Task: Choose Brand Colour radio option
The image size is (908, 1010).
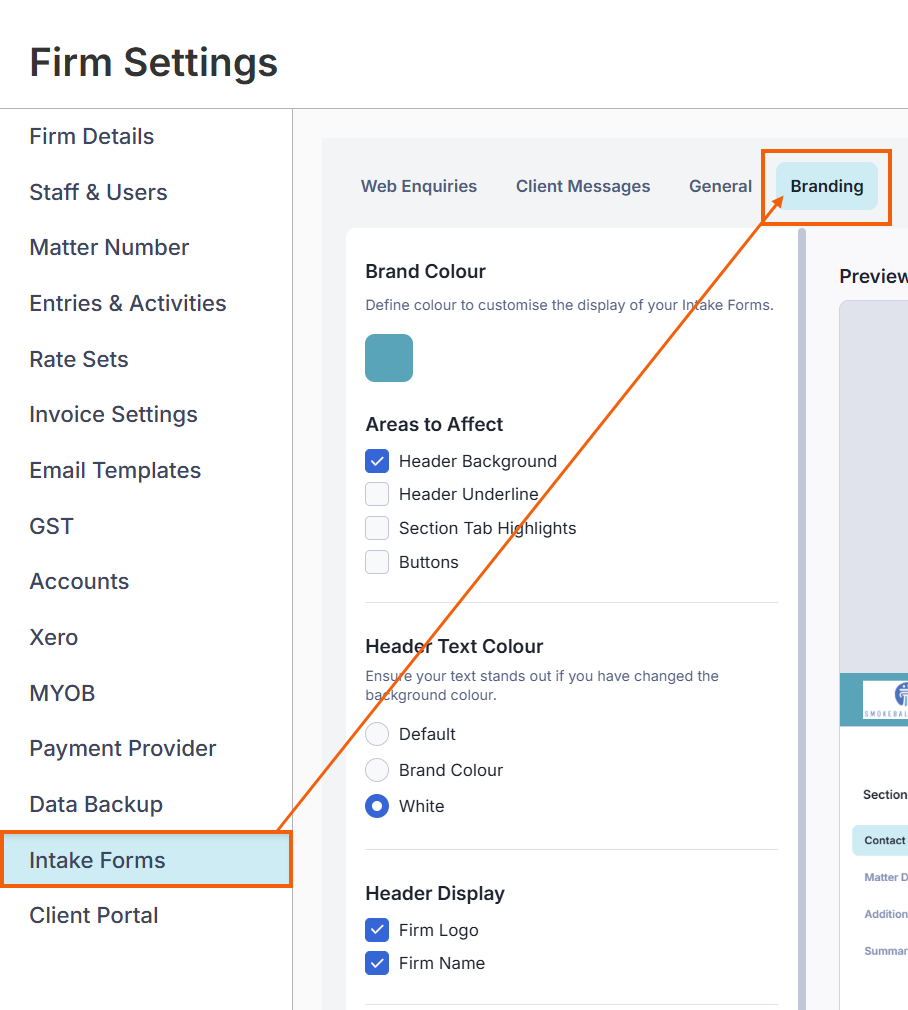Action: [x=377, y=770]
